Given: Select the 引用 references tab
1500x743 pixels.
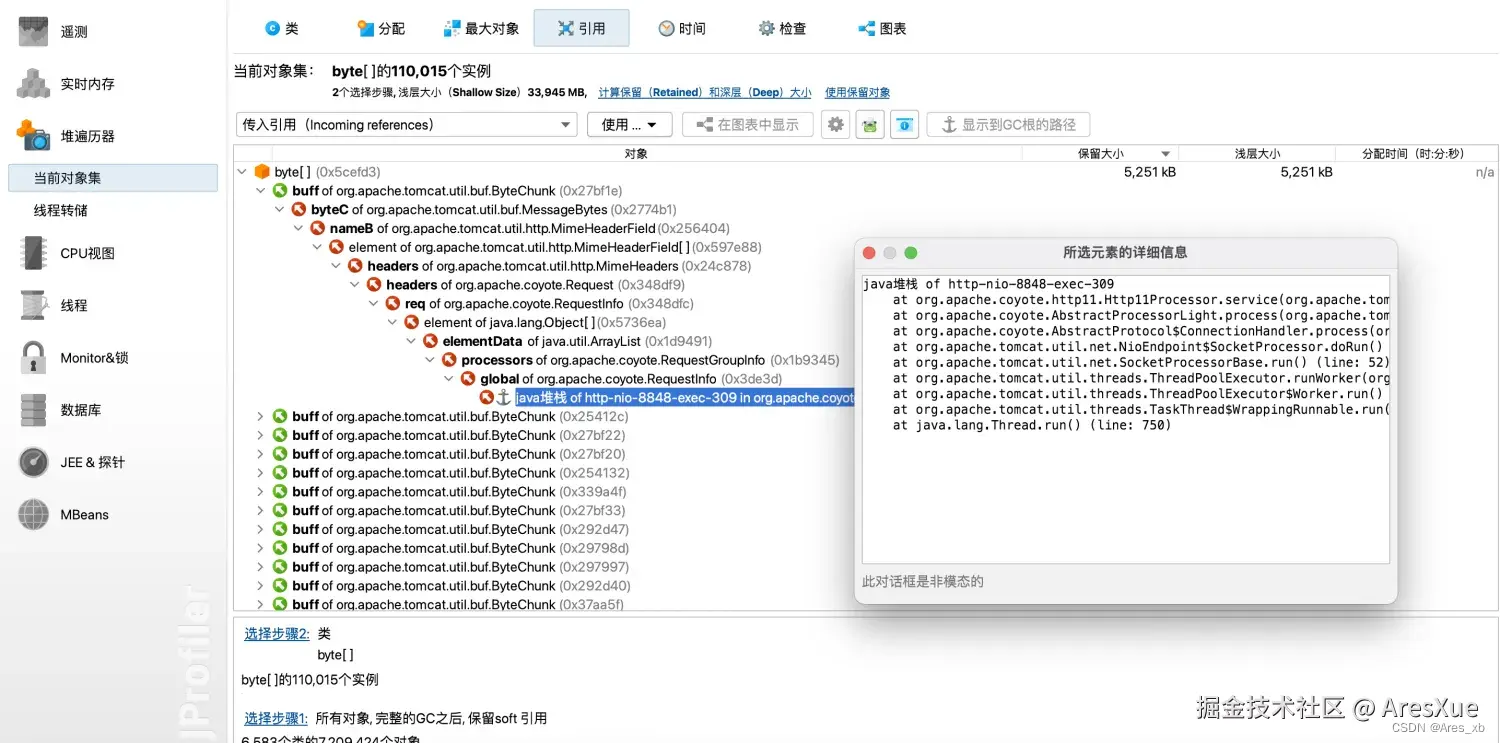Looking at the screenshot, I should click(x=581, y=28).
